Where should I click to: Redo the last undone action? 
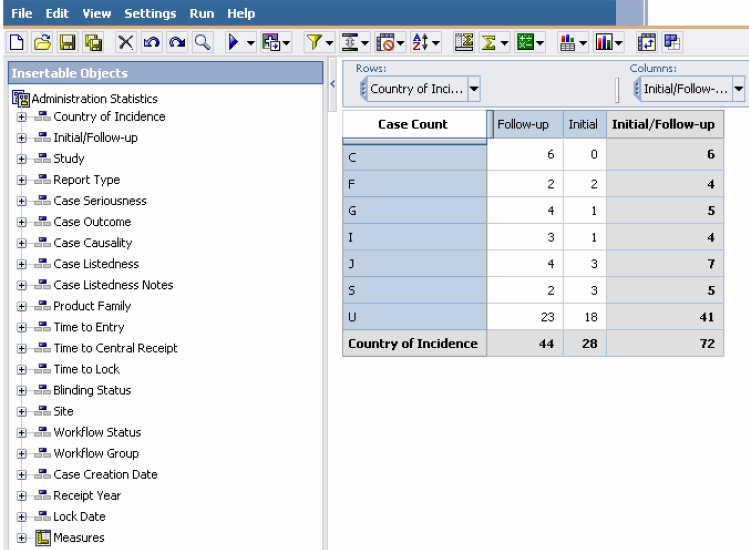(177, 43)
